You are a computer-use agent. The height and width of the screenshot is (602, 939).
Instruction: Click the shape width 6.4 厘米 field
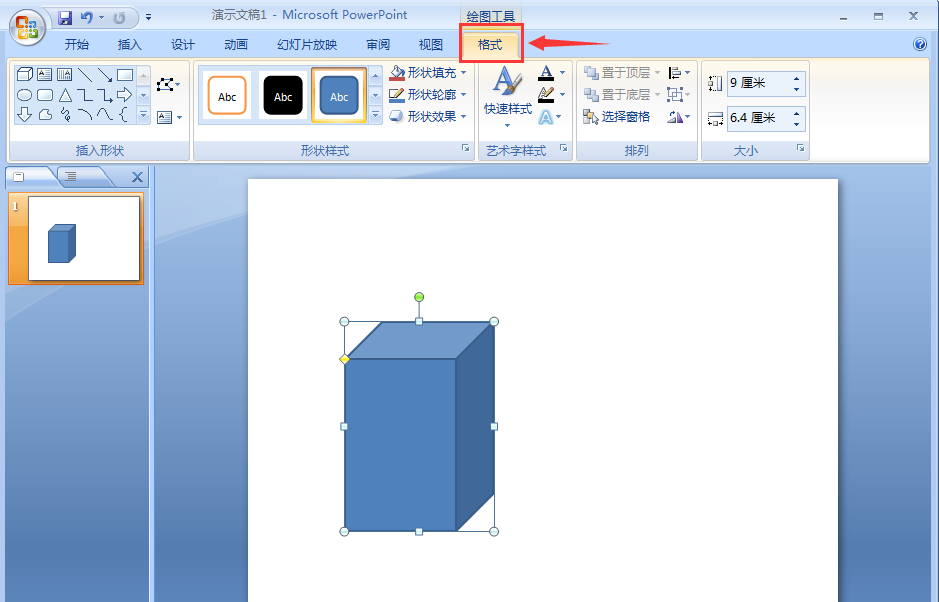click(x=757, y=118)
